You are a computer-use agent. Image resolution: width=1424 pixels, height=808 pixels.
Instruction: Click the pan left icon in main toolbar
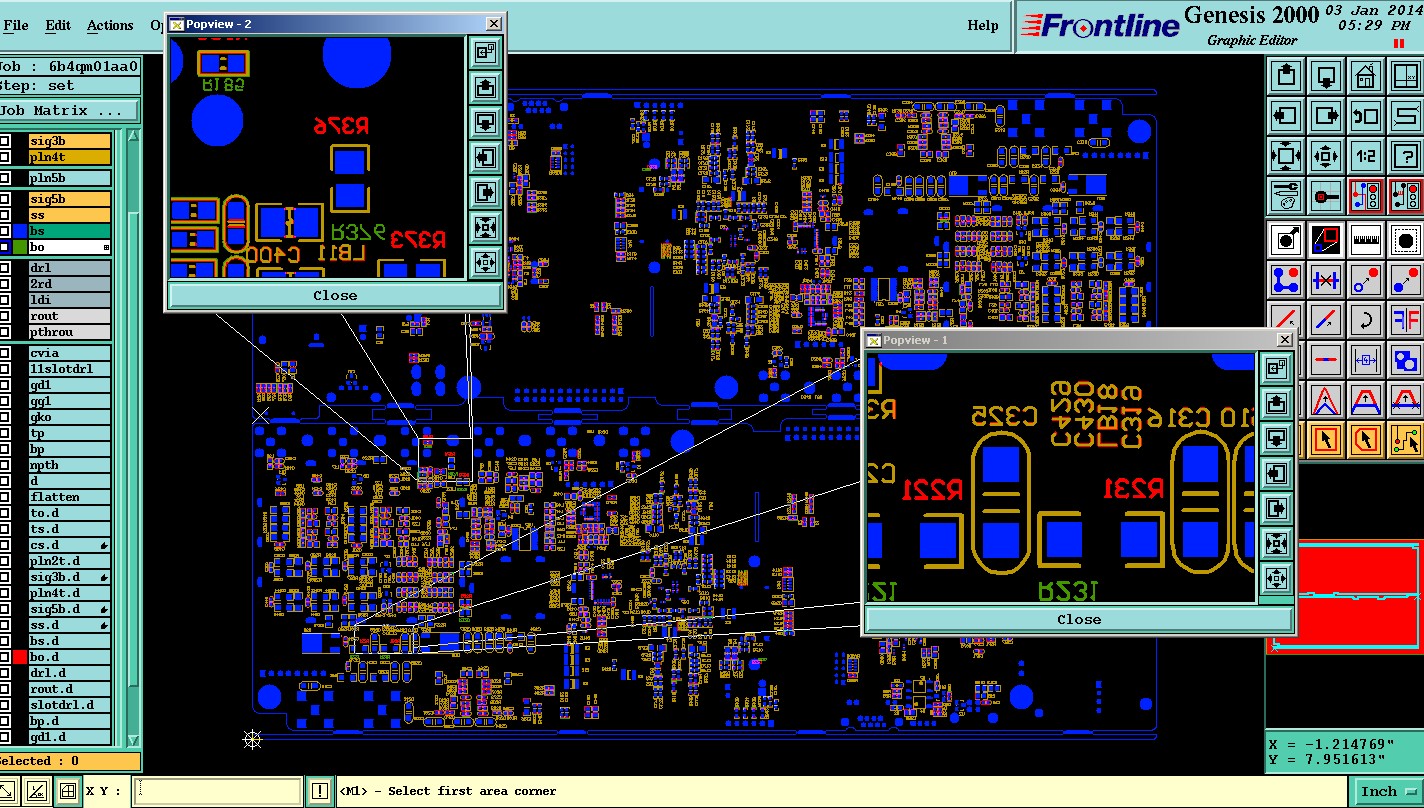point(1286,116)
